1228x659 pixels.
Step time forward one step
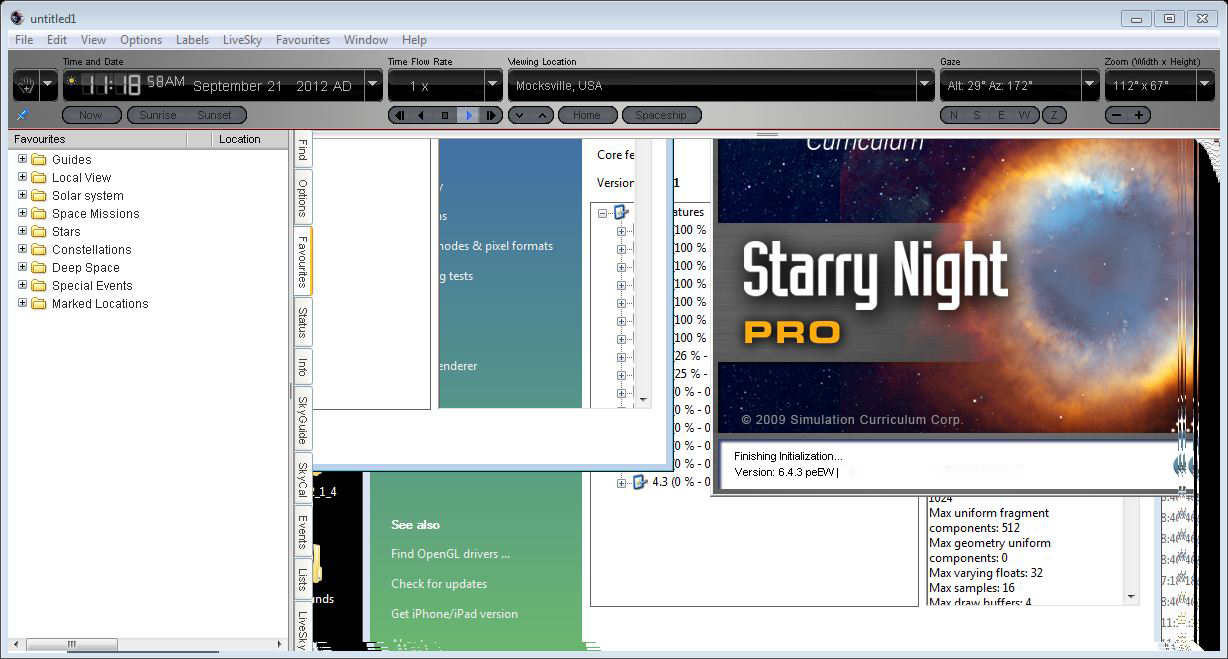click(491, 115)
